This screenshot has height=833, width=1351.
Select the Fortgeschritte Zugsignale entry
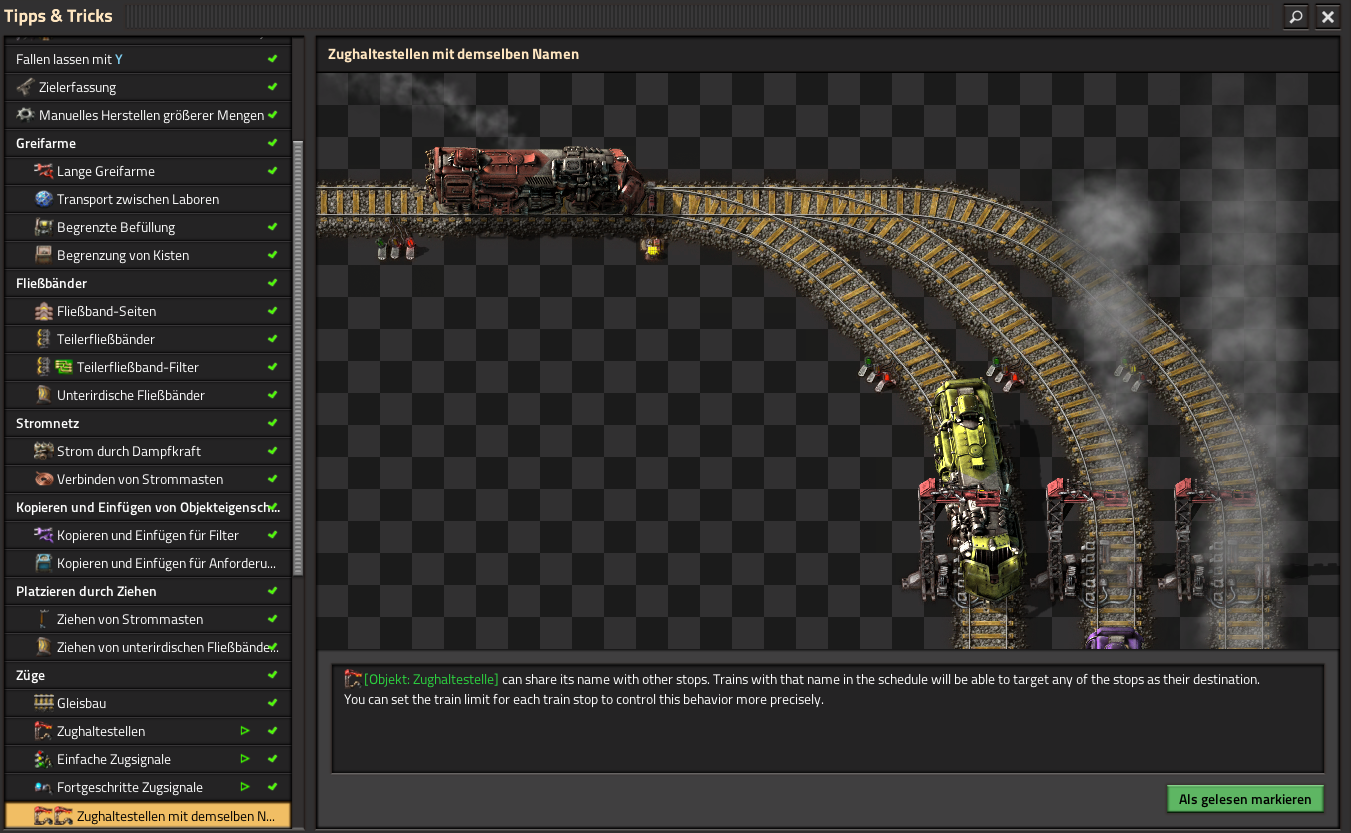(x=130, y=787)
